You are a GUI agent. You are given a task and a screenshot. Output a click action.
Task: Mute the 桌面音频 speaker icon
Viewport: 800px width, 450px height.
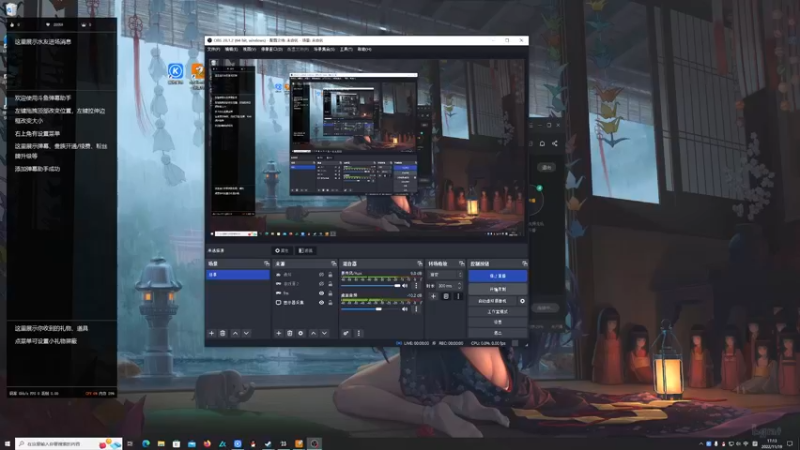pos(405,309)
